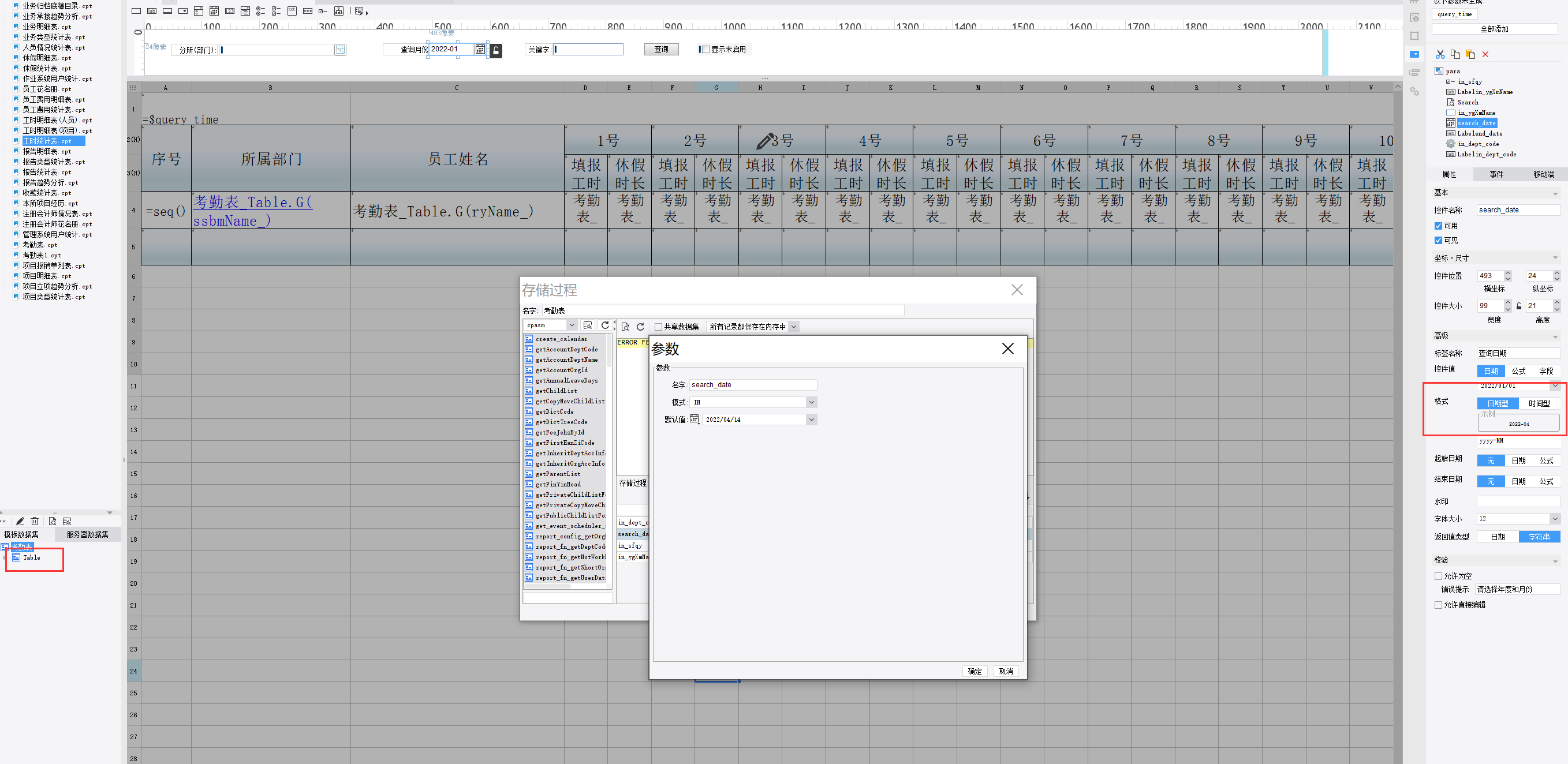The height and width of the screenshot is (764, 1568).
Task: Click the 标签名称 input field
Action: (x=1518, y=353)
